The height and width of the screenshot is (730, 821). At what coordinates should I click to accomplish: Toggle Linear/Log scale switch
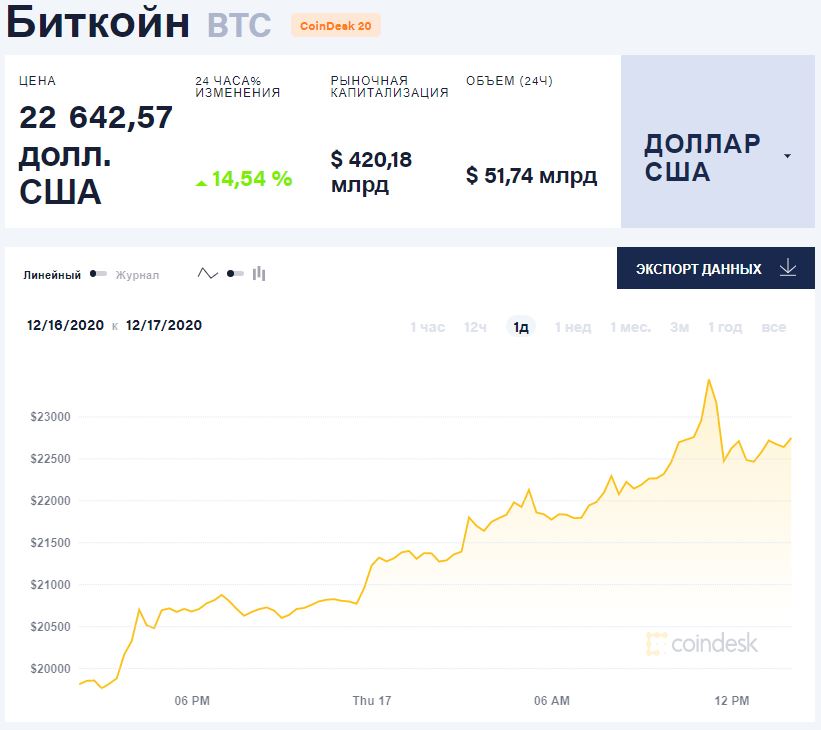[98, 274]
